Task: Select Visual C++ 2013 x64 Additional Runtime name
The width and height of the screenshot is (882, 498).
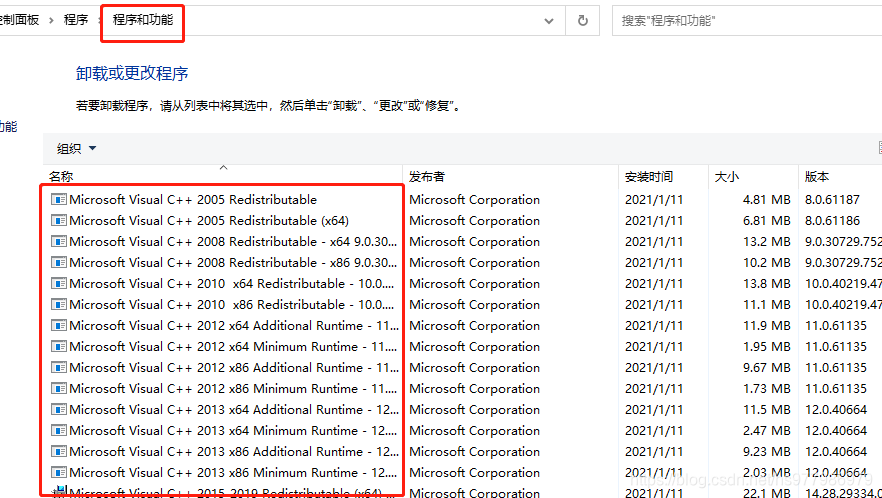Action: tap(234, 410)
